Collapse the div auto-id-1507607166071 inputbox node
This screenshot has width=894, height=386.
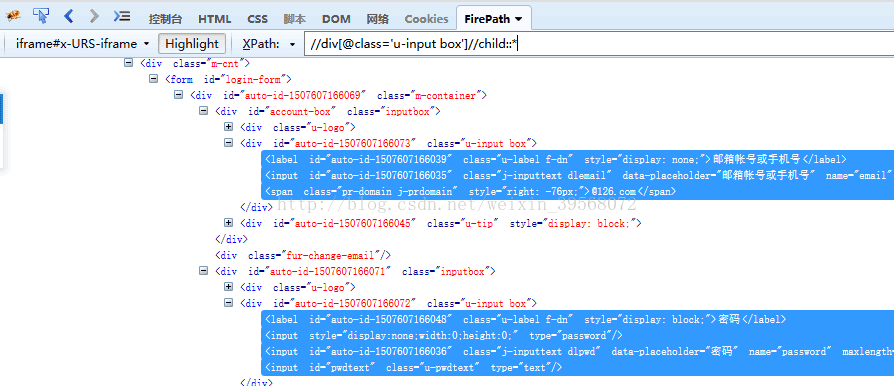point(204,271)
